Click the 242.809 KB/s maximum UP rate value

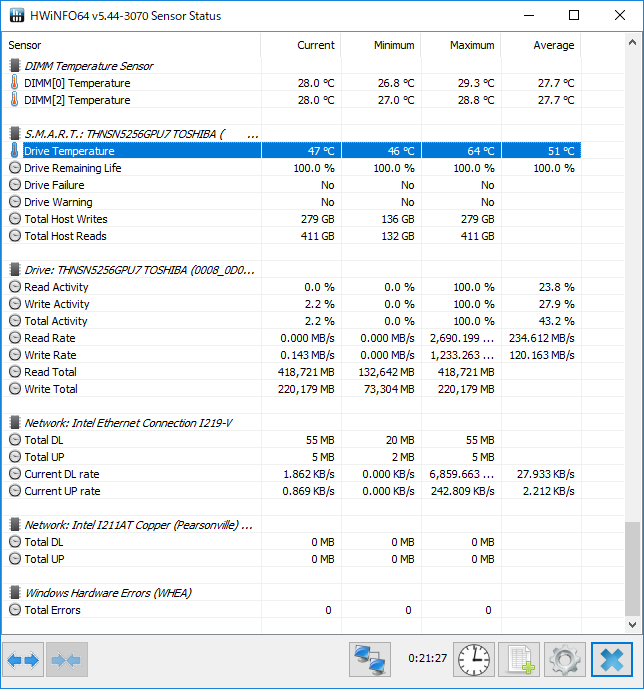[x=463, y=491]
